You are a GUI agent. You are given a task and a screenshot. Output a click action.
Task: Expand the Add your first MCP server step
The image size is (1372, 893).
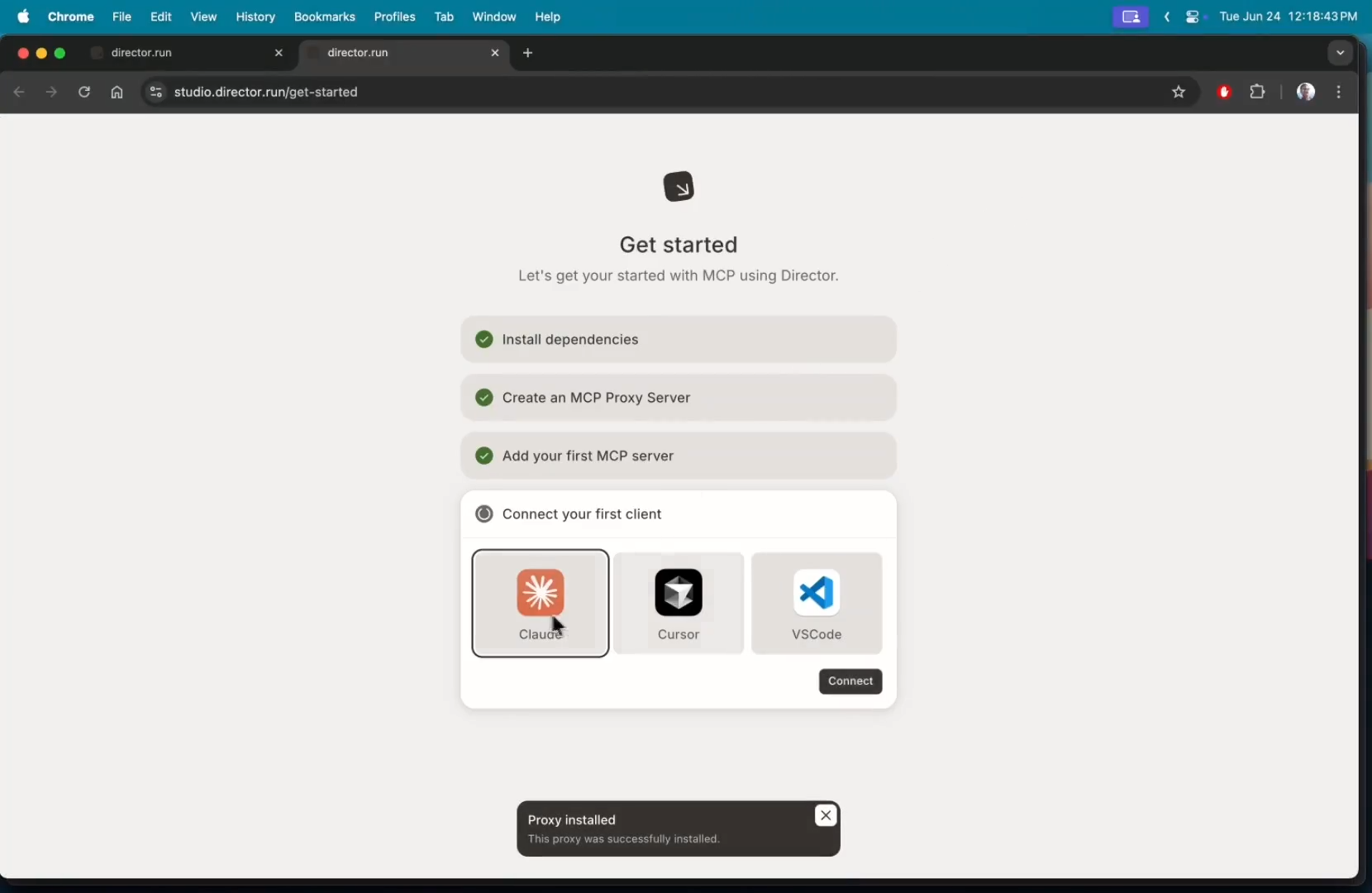click(679, 456)
